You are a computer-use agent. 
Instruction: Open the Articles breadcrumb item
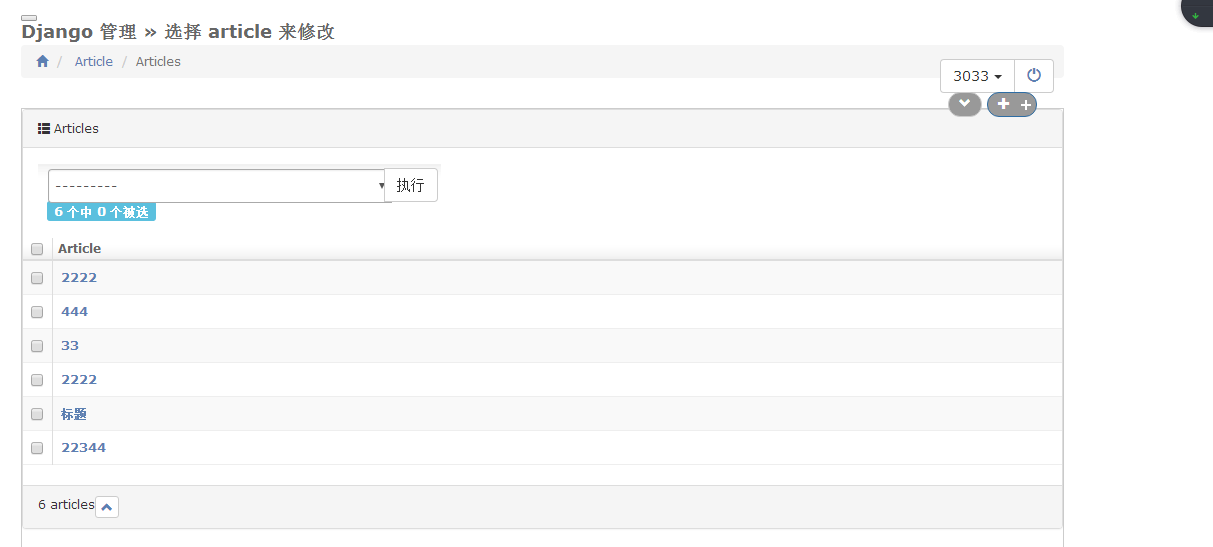(x=158, y=61)
